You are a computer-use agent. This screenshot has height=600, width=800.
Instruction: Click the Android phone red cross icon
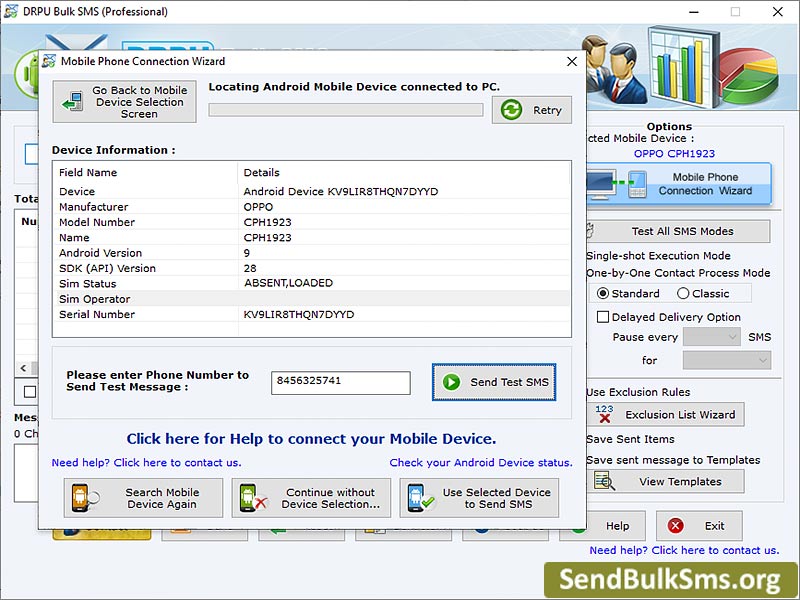point(254,498)
